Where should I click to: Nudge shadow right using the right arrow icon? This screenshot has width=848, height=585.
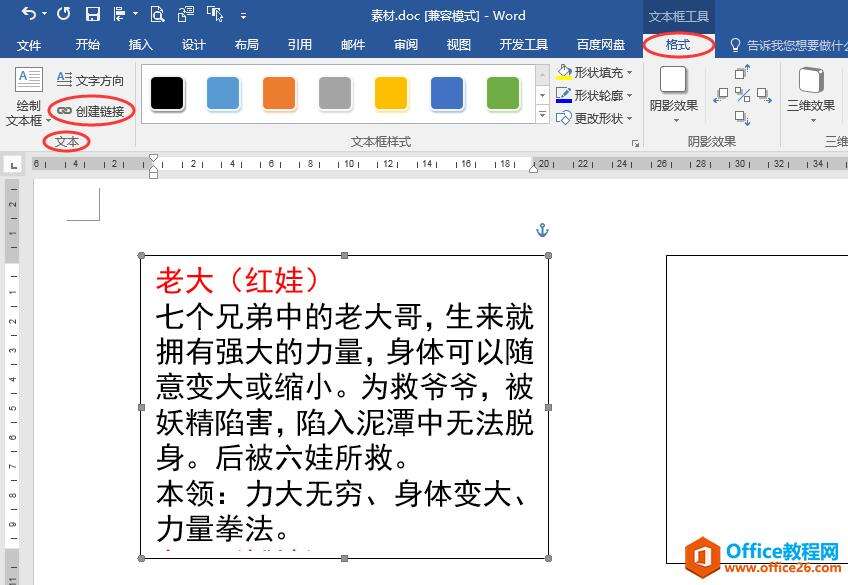pos(765,95)
